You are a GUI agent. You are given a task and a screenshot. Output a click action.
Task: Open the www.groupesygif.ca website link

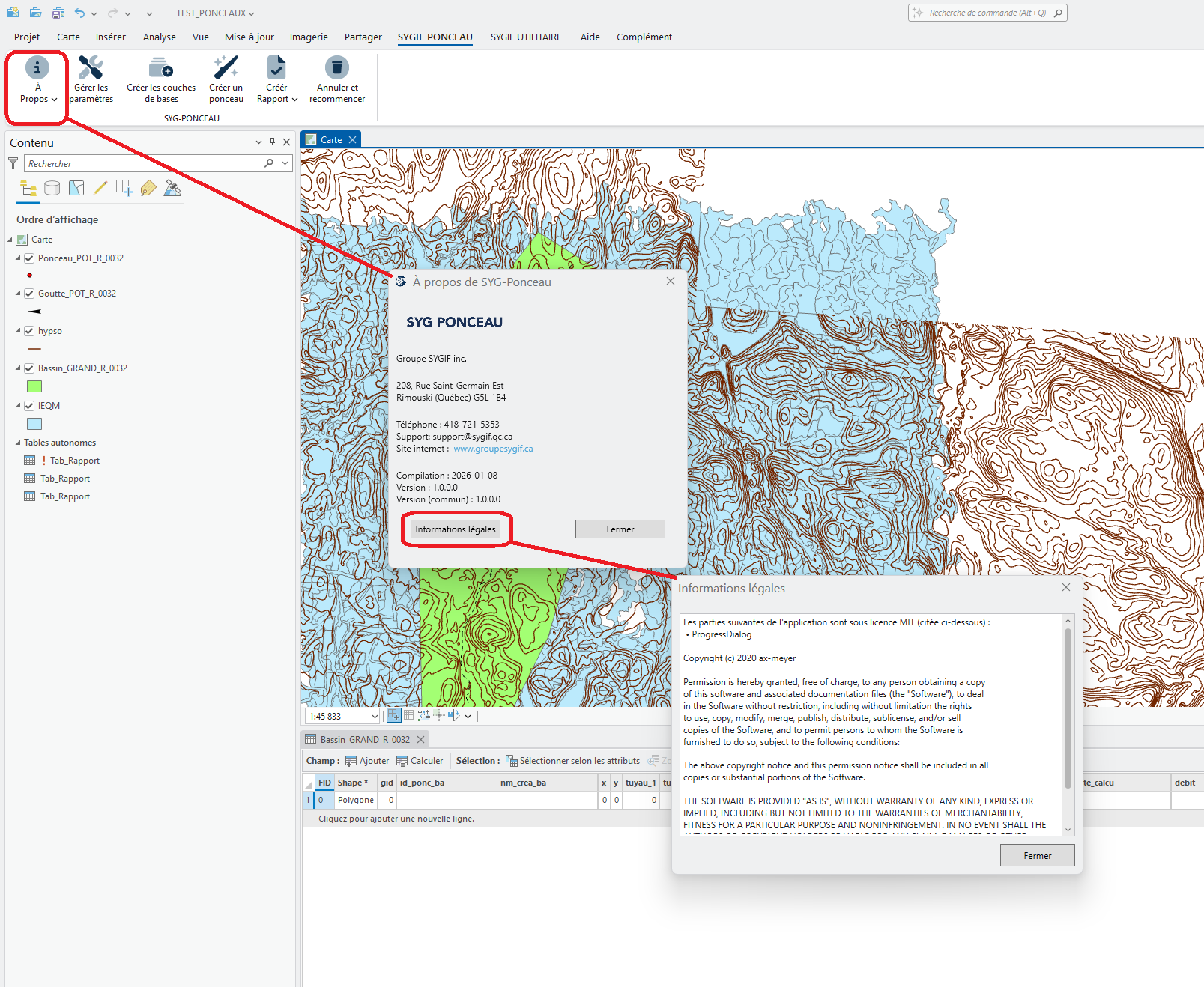[x=493, y=449]
